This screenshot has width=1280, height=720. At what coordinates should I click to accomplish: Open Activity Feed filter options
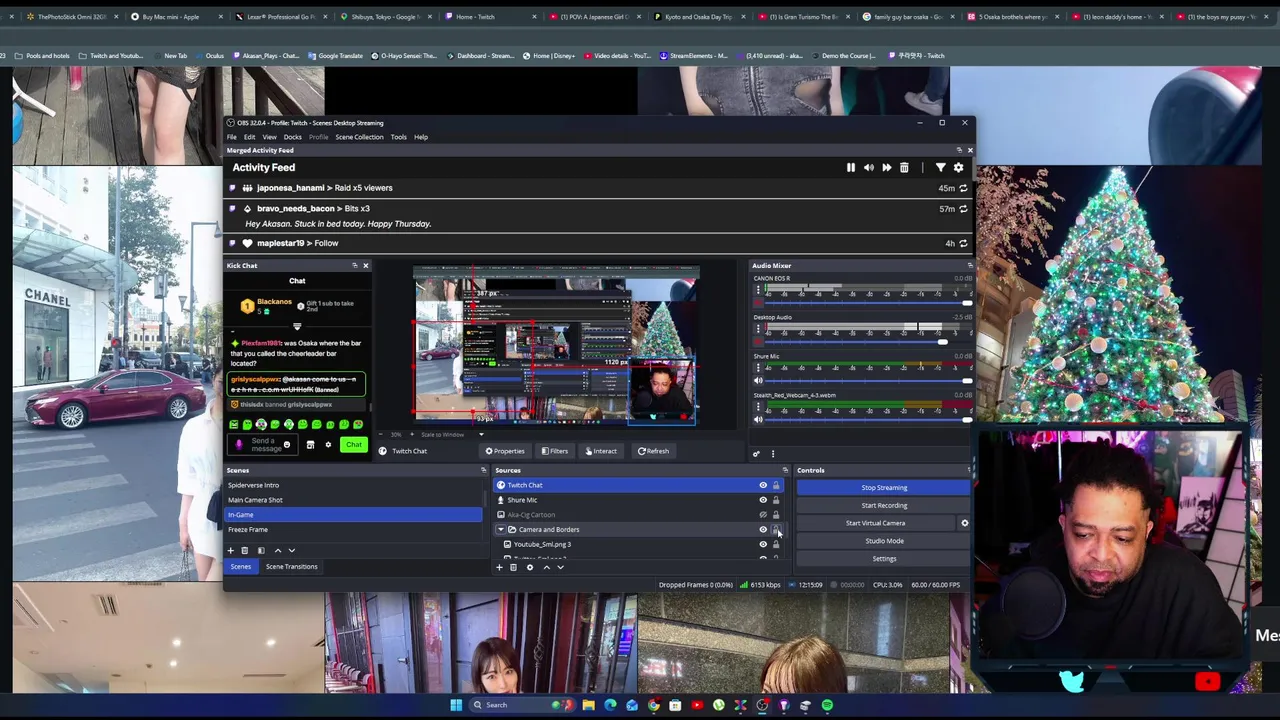click(x=940, y=168)
